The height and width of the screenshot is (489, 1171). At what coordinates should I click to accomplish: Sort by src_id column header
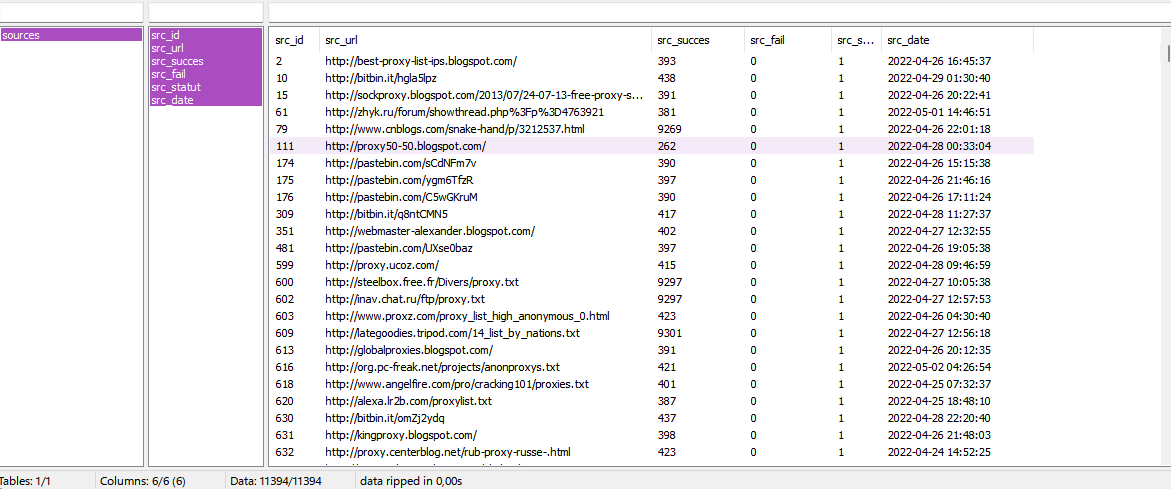[294, 40]
